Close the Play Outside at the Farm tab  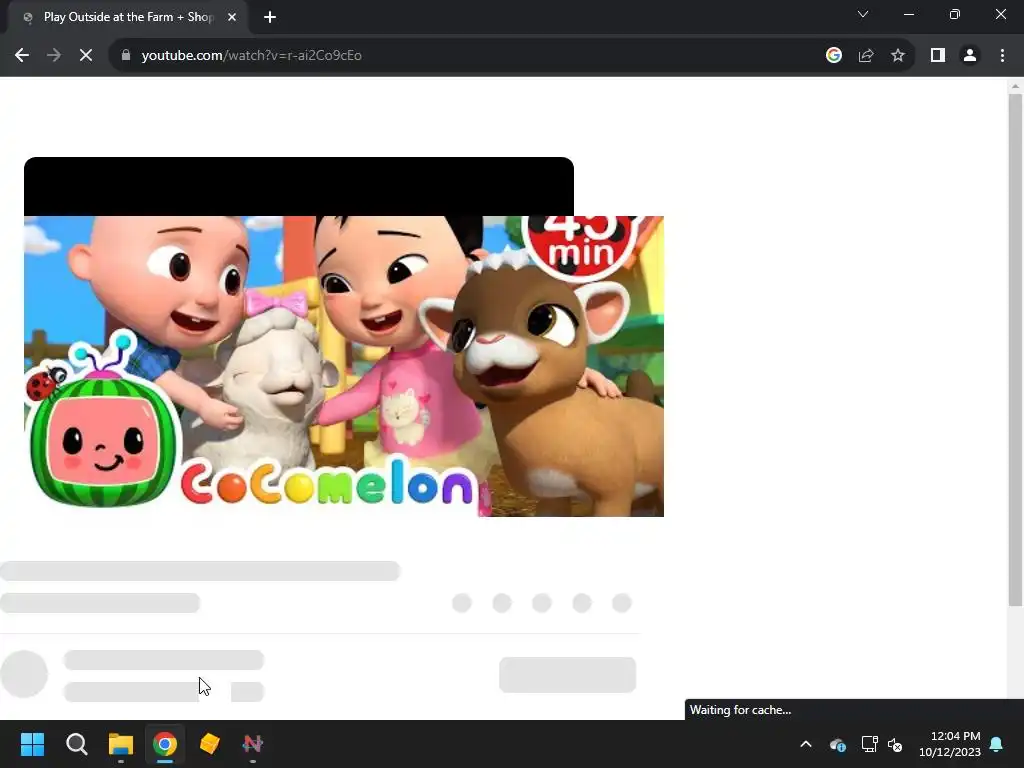click(x=232, y=18)
